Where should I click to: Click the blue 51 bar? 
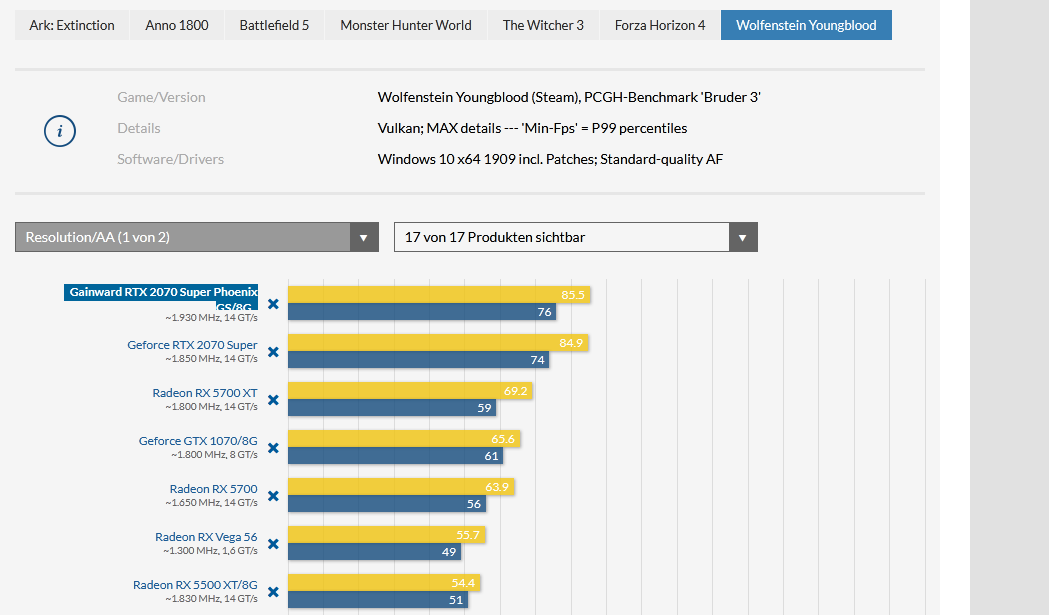(x=378, y=600)
